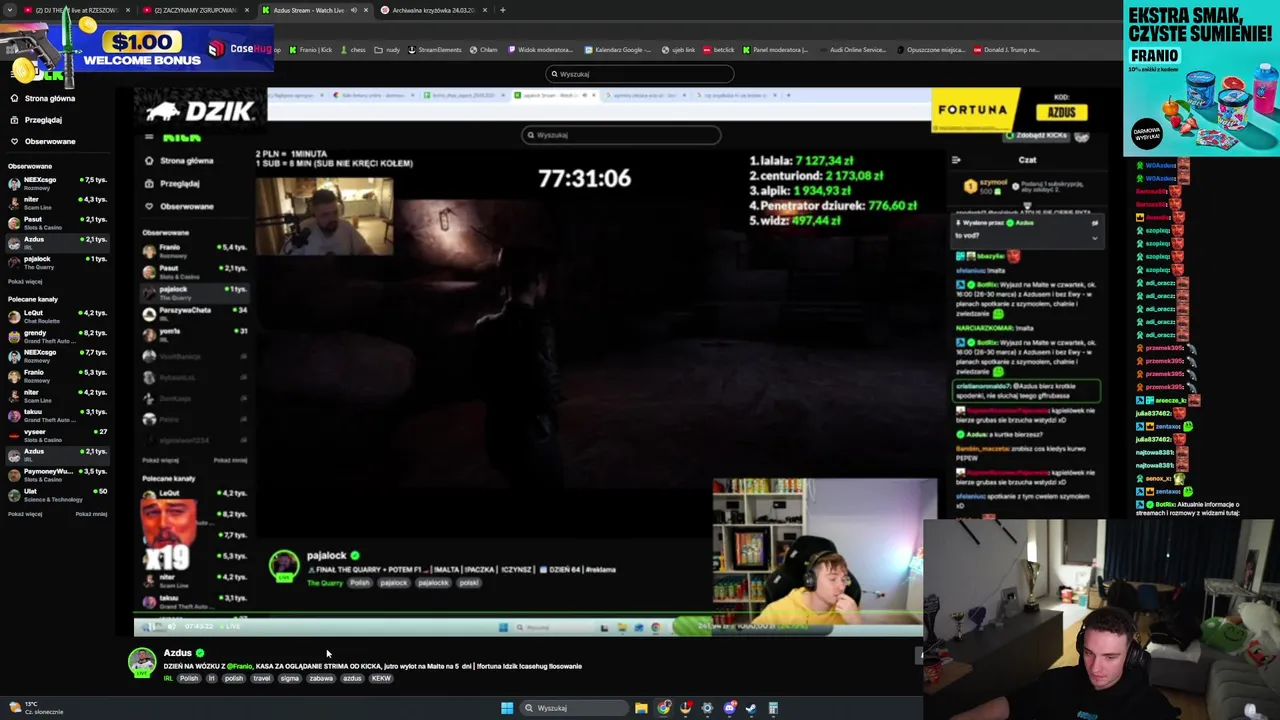Click the streamed window's Wyszukaj search box
This screenshot has width=1280, height=720.
(620, 135)
